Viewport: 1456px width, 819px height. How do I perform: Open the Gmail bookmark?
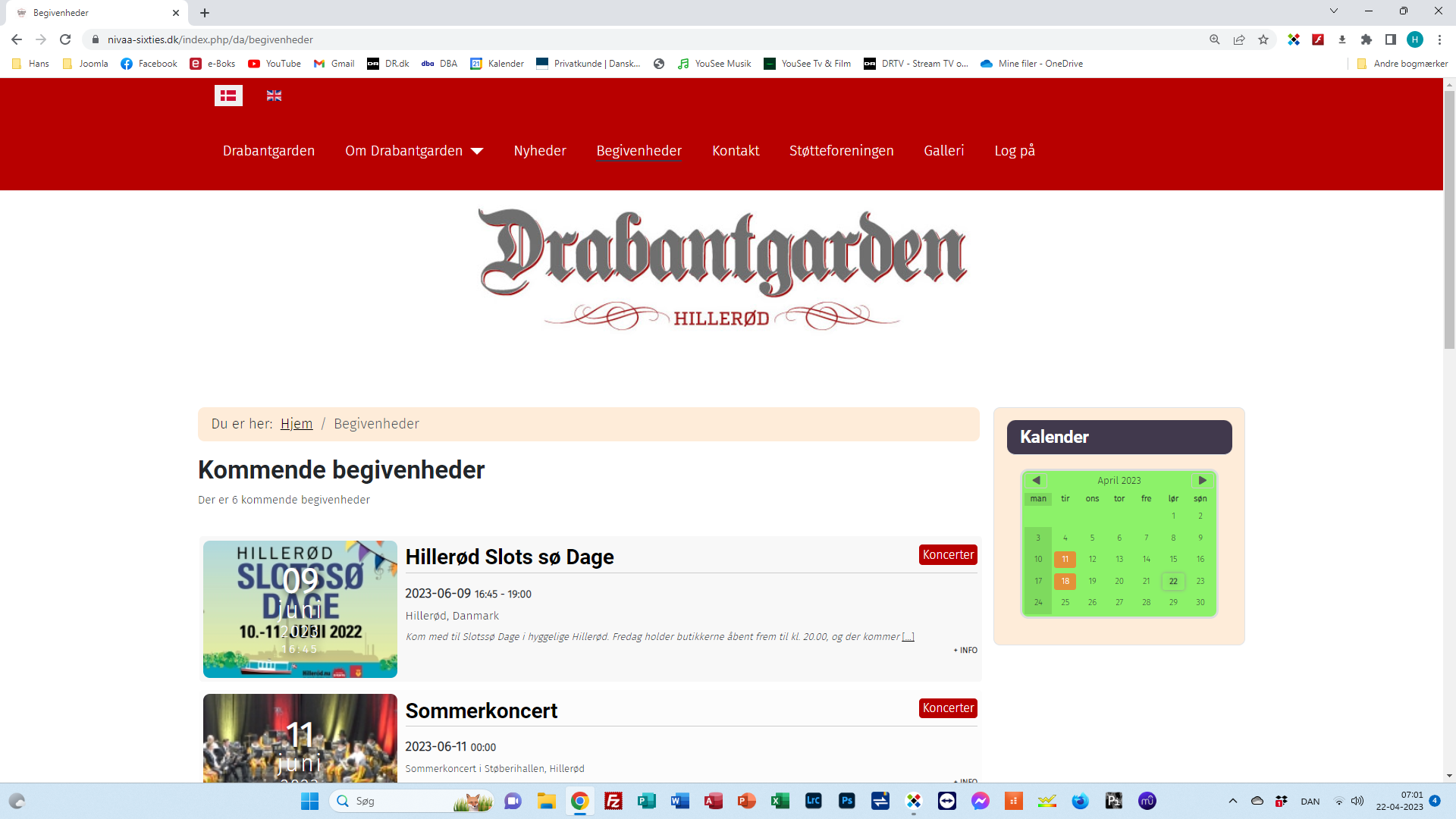[334, 64]
